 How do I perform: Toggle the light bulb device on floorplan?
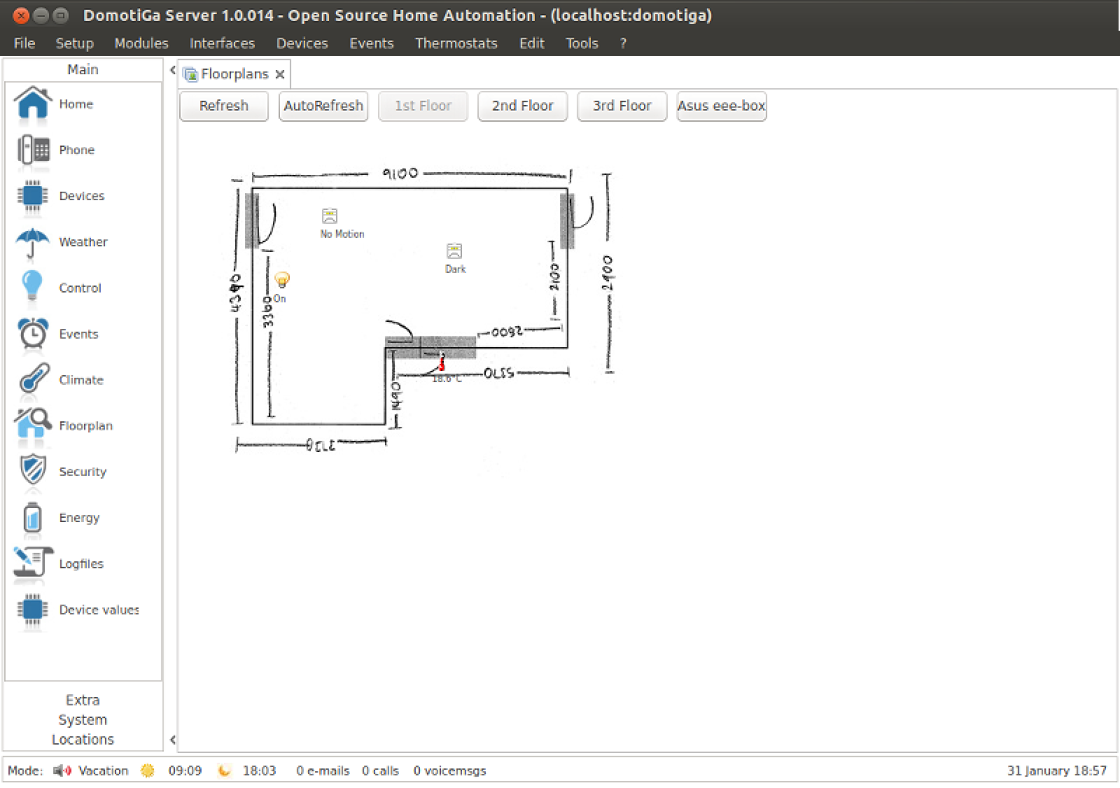pos(281,279)
